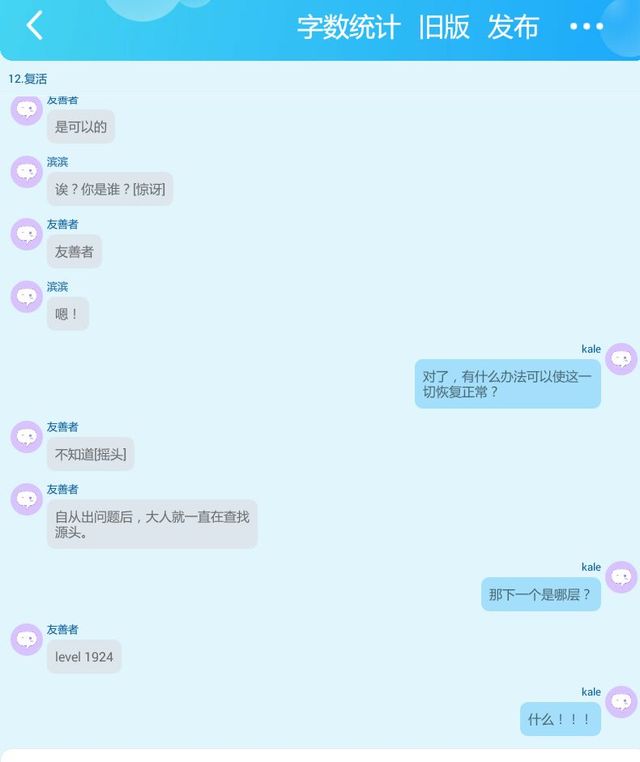
Task: Tap 友善者's avatar beside 不知道[摇头]
Action: [27, 437]
